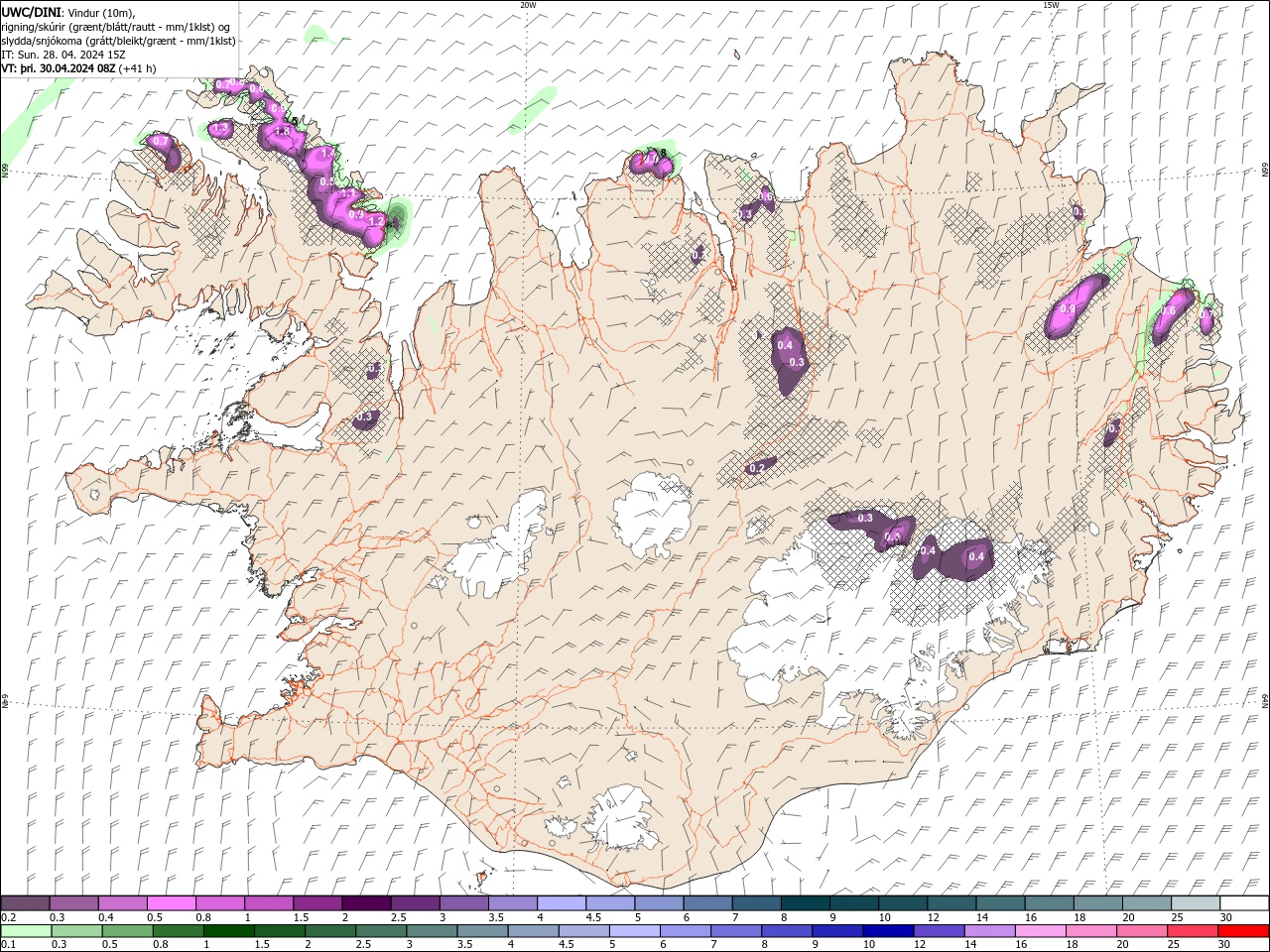Screen dimensions: 1270x952
Task: Click the '1.3' precipitation blob label
Action: 220,129
